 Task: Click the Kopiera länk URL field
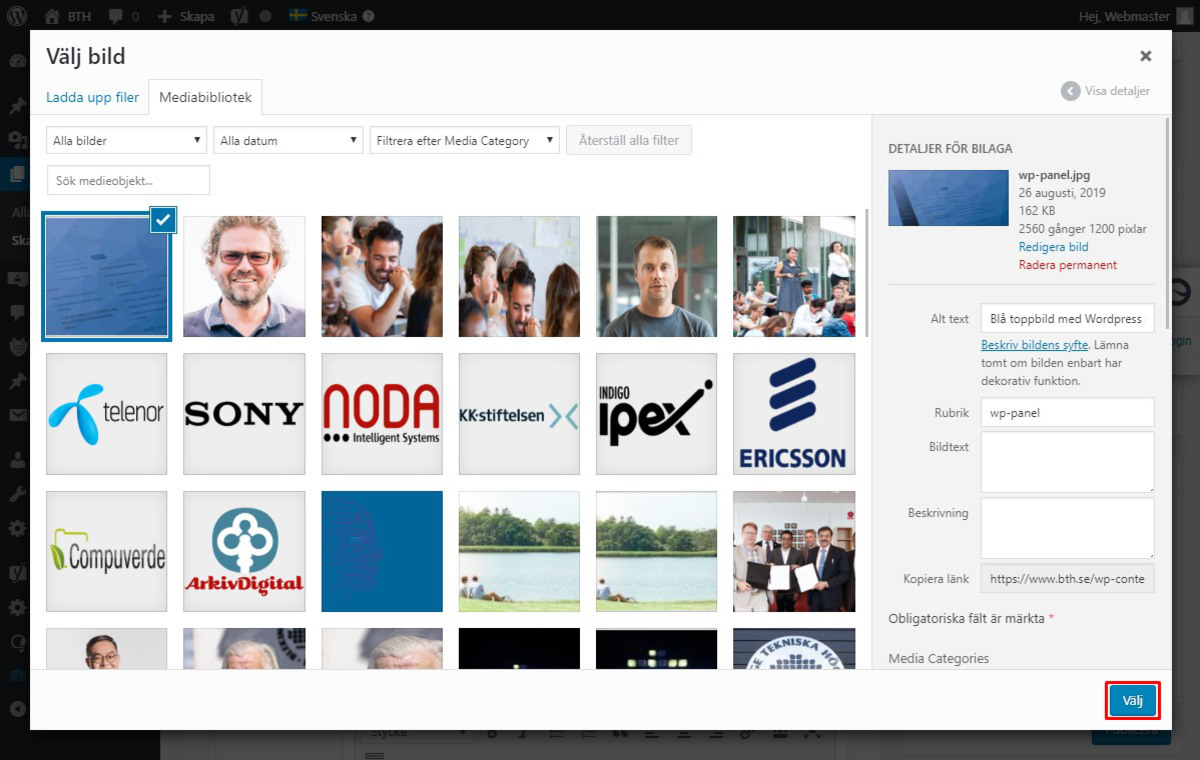point(1067,578)
